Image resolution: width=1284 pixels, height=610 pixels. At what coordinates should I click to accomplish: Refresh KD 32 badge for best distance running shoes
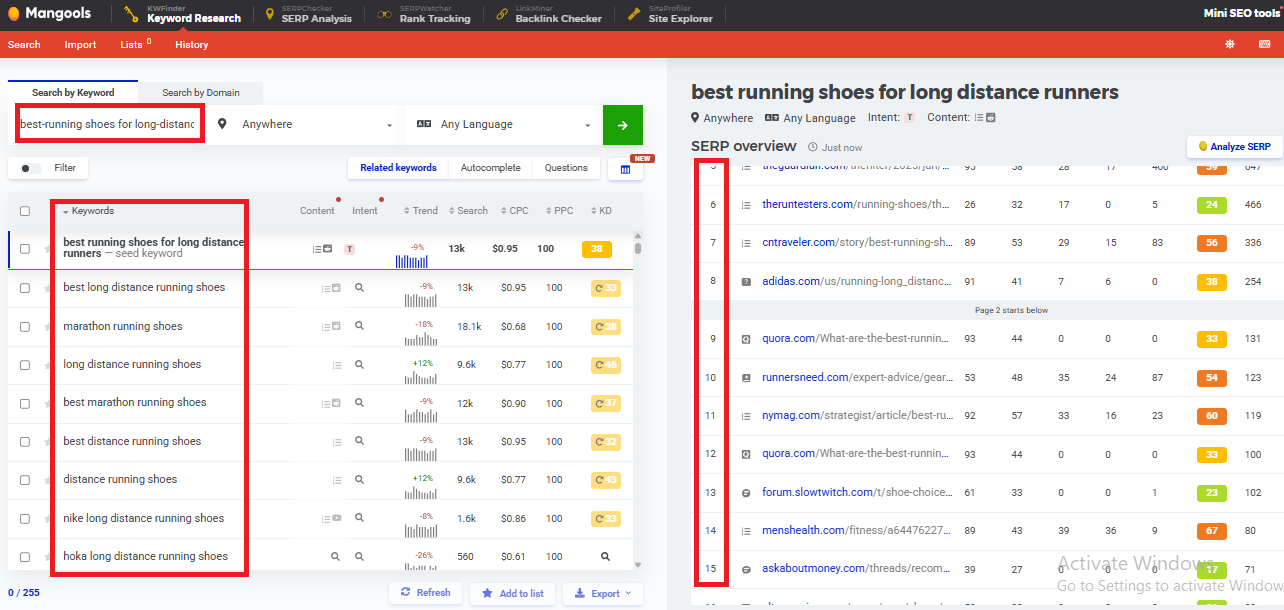(606, 441)
